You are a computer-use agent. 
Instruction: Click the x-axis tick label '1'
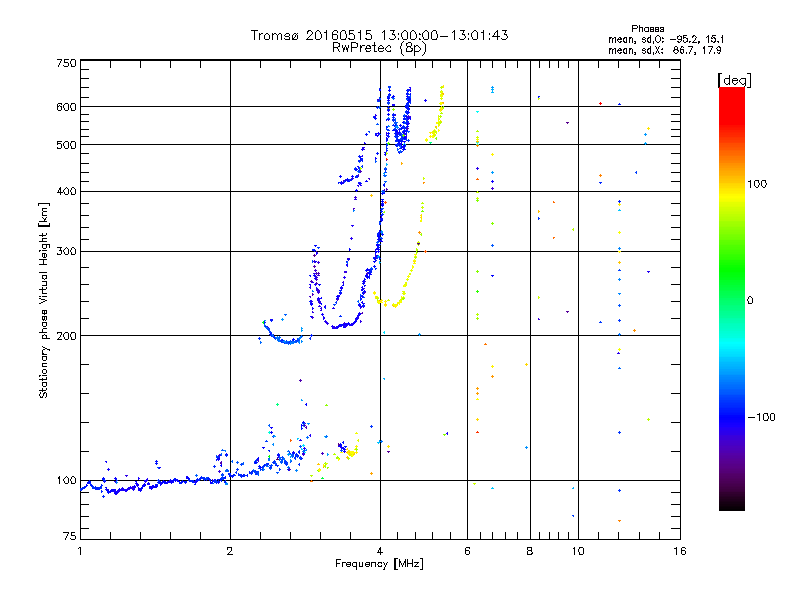pyautogui.click(x=80, y=551)
